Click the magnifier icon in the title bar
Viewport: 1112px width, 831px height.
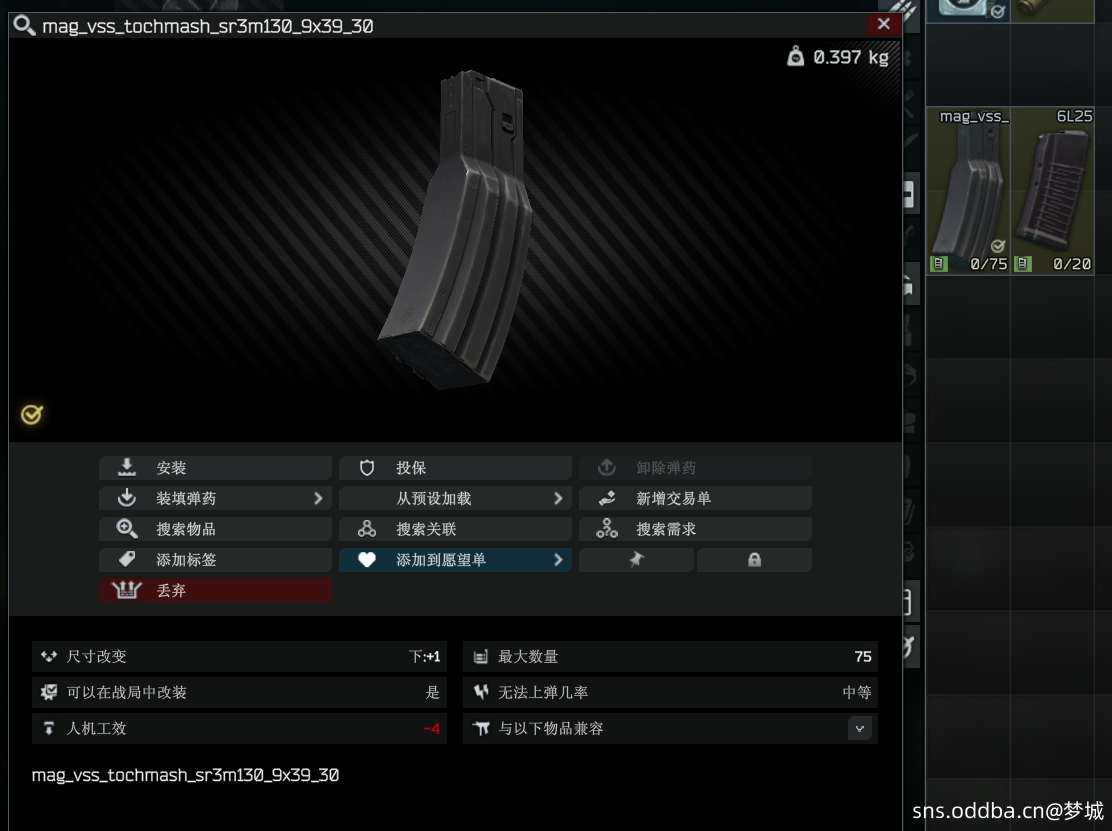click(25, 26)
